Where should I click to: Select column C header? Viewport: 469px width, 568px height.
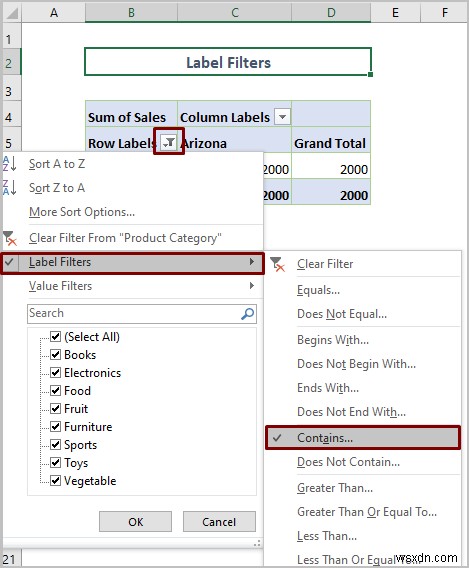coord(235,13)
